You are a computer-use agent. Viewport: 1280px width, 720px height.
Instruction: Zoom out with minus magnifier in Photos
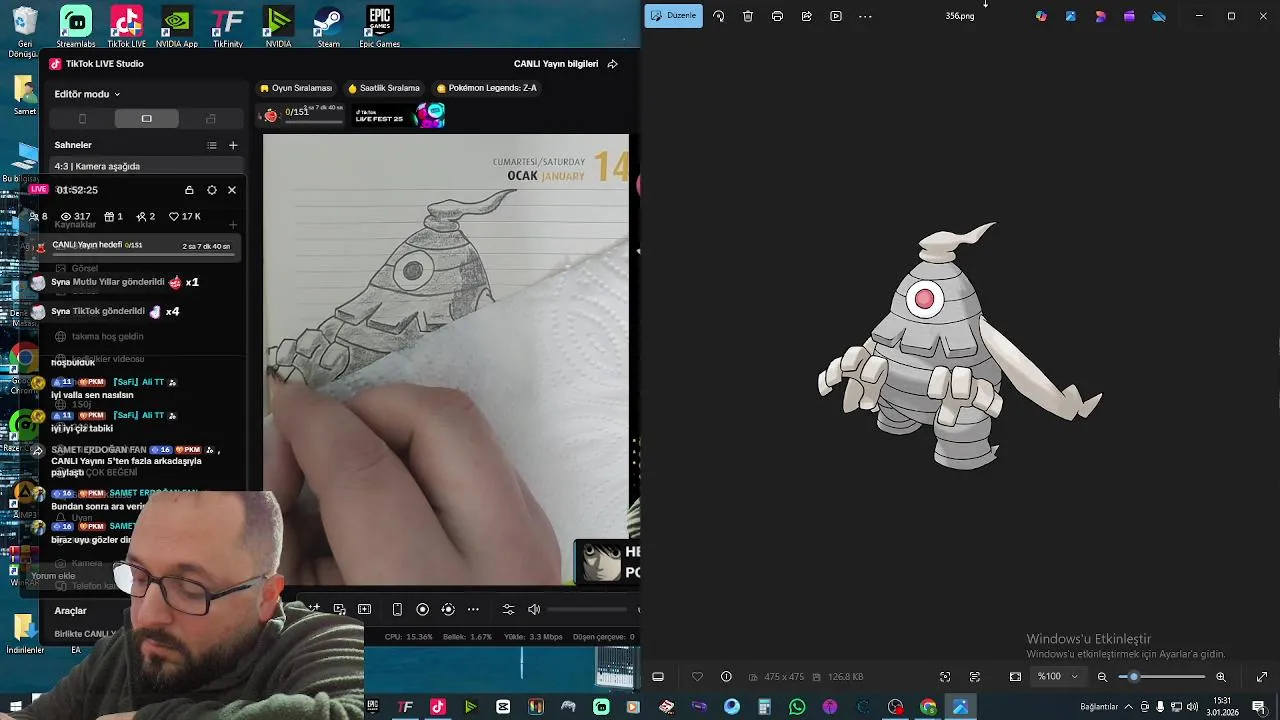point(1102,677)
